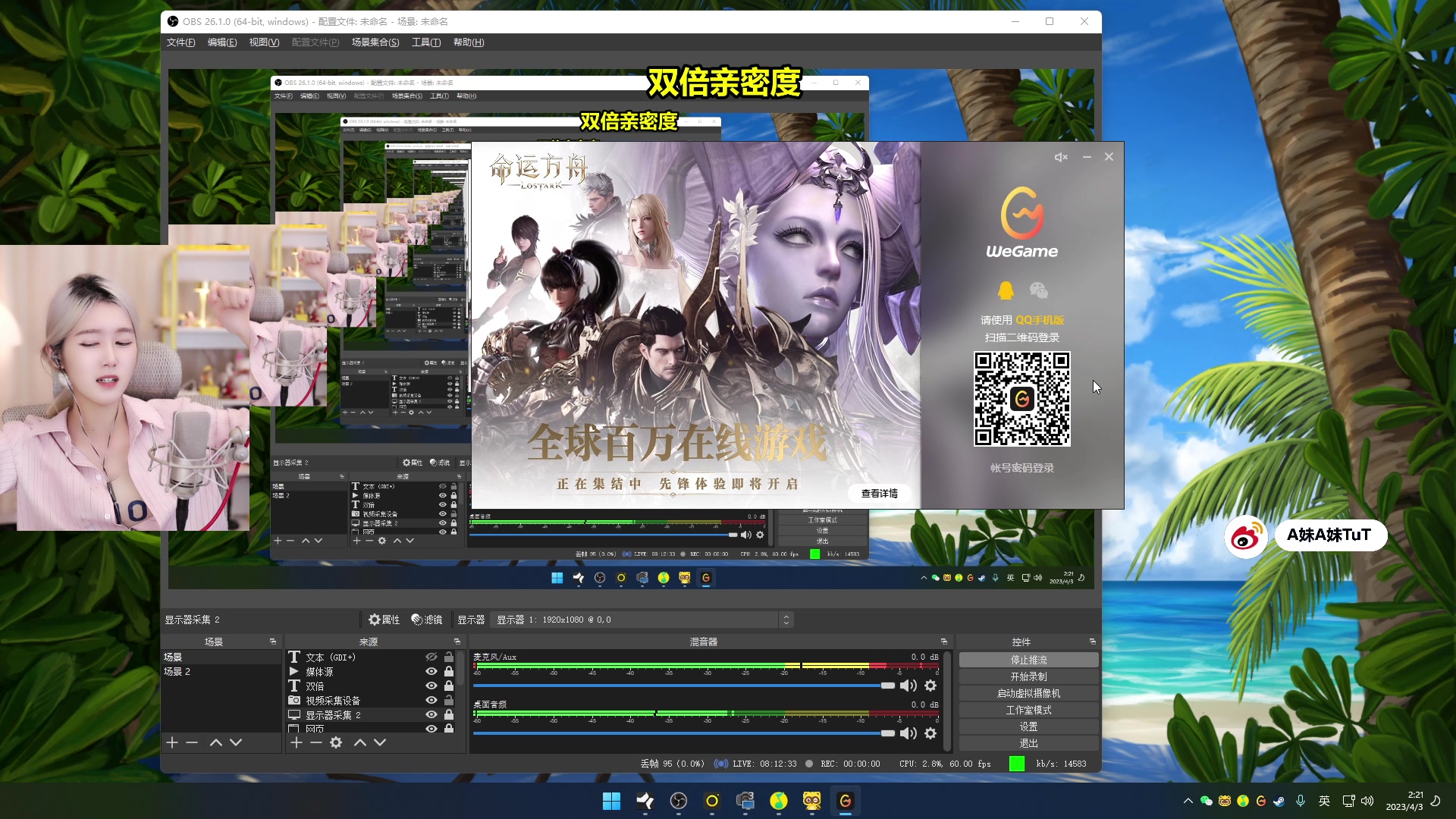This screenshot has width=1456, height=819.
Task: Click 查看详情 on the Lost Ark banner
Action: coord(880,493)
